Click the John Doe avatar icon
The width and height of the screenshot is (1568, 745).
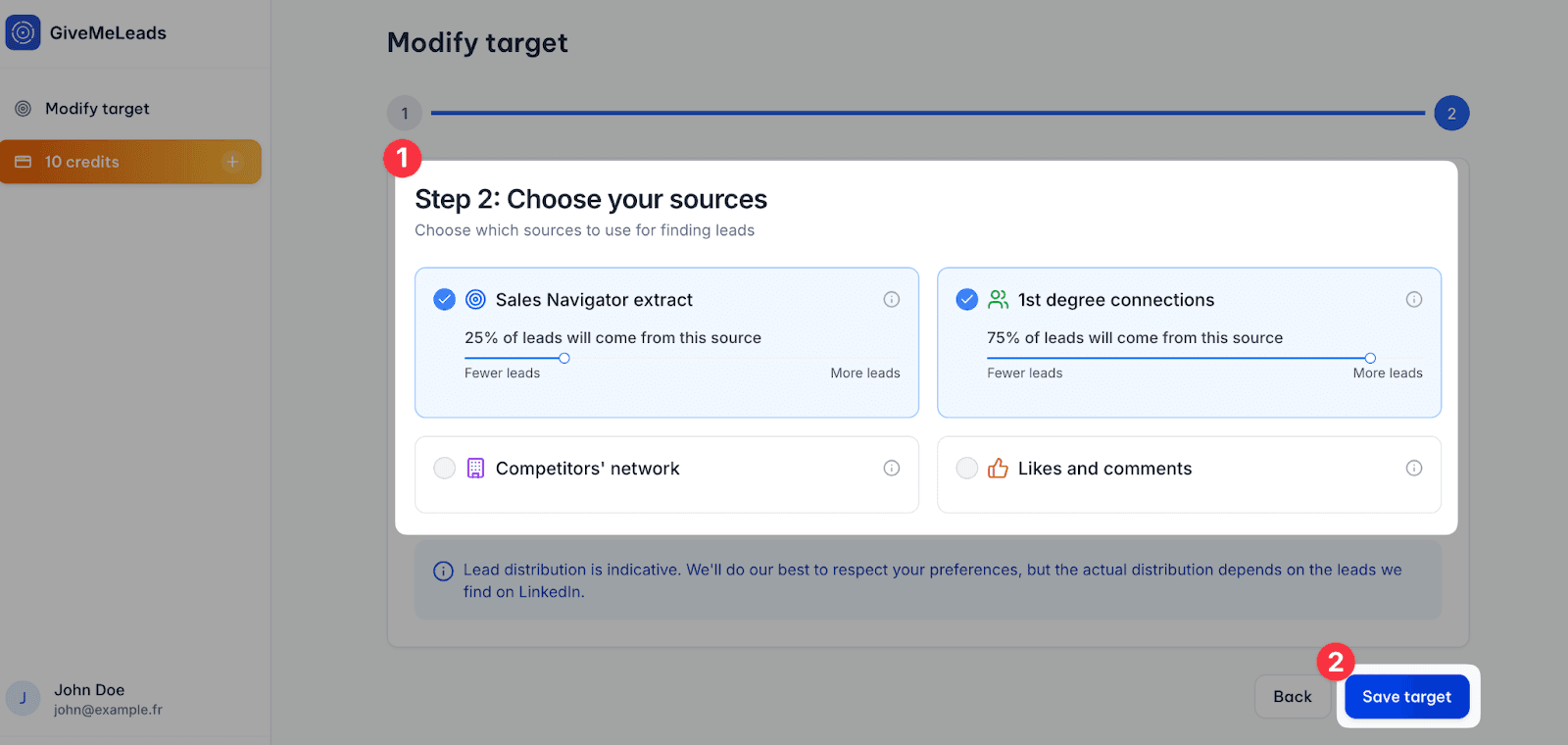(24, 698)
